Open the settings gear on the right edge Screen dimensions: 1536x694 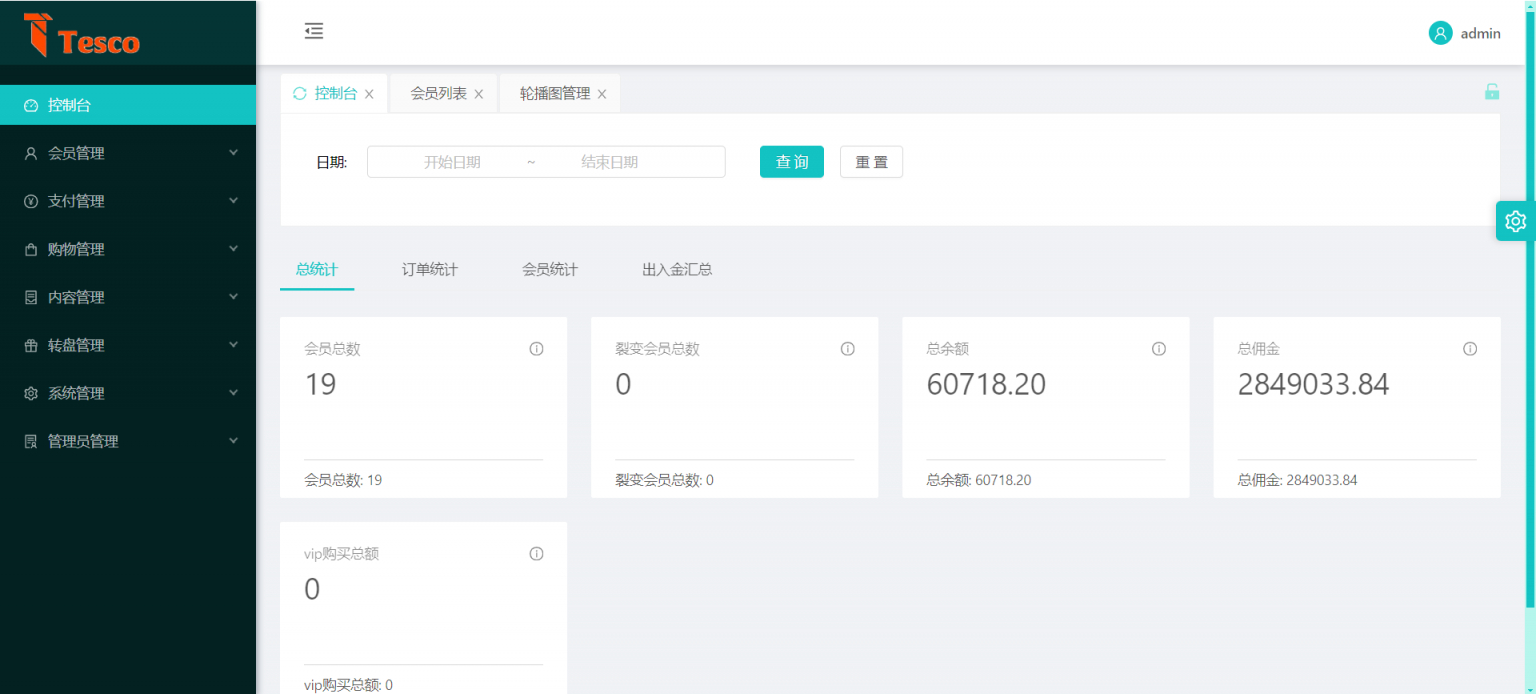1514,221
